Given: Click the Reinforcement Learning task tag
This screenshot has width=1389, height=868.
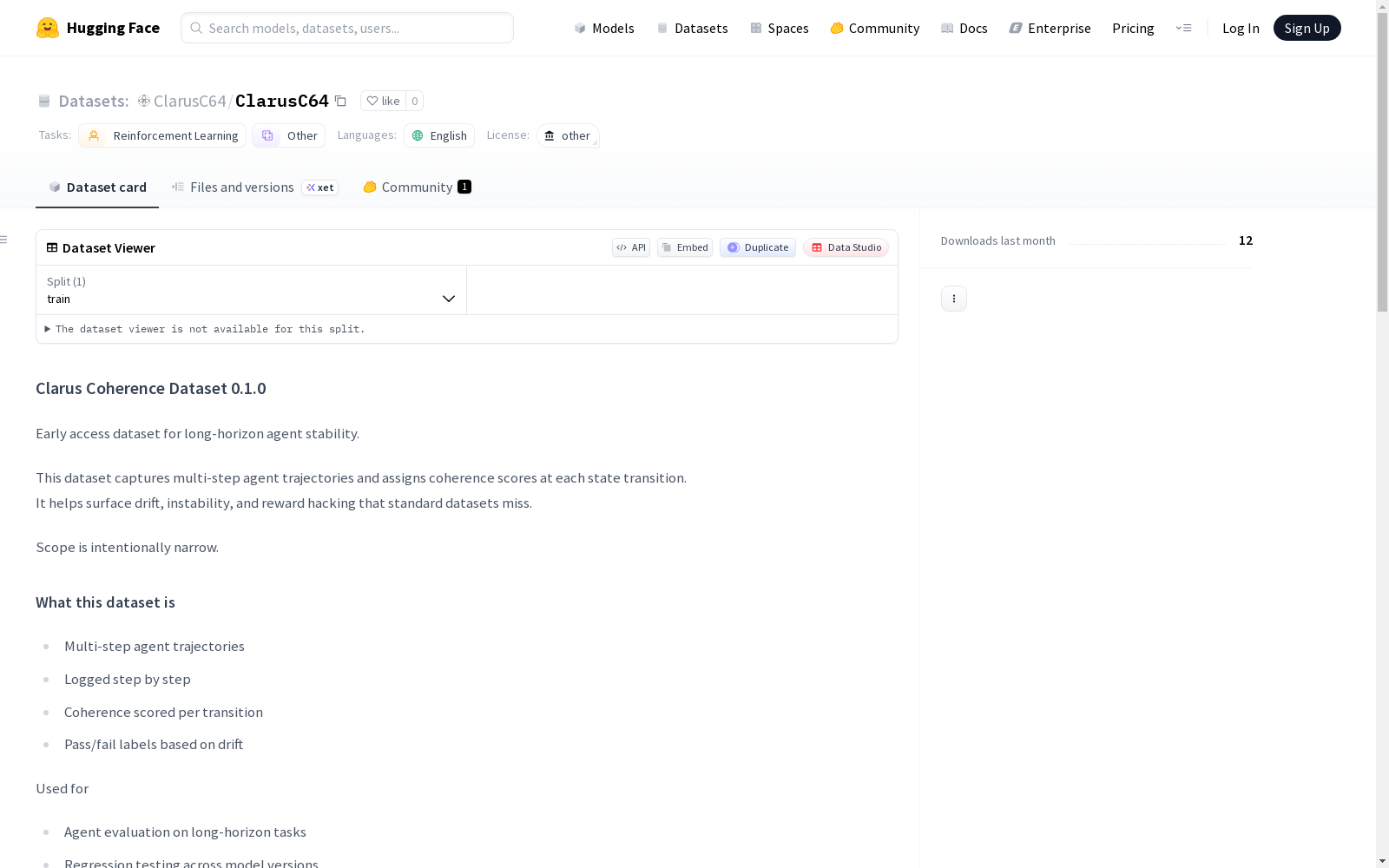Looking at the screenshot, I should pyautogui.click(x=162, y=135).
